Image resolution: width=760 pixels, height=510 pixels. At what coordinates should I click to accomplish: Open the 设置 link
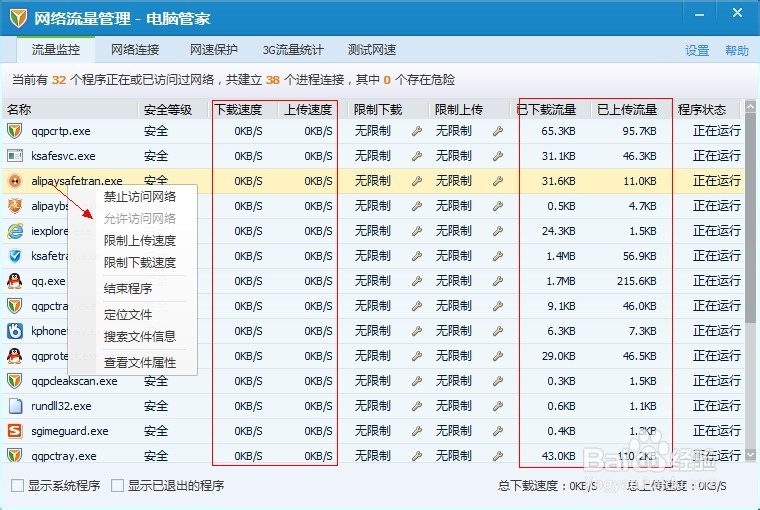697,50
